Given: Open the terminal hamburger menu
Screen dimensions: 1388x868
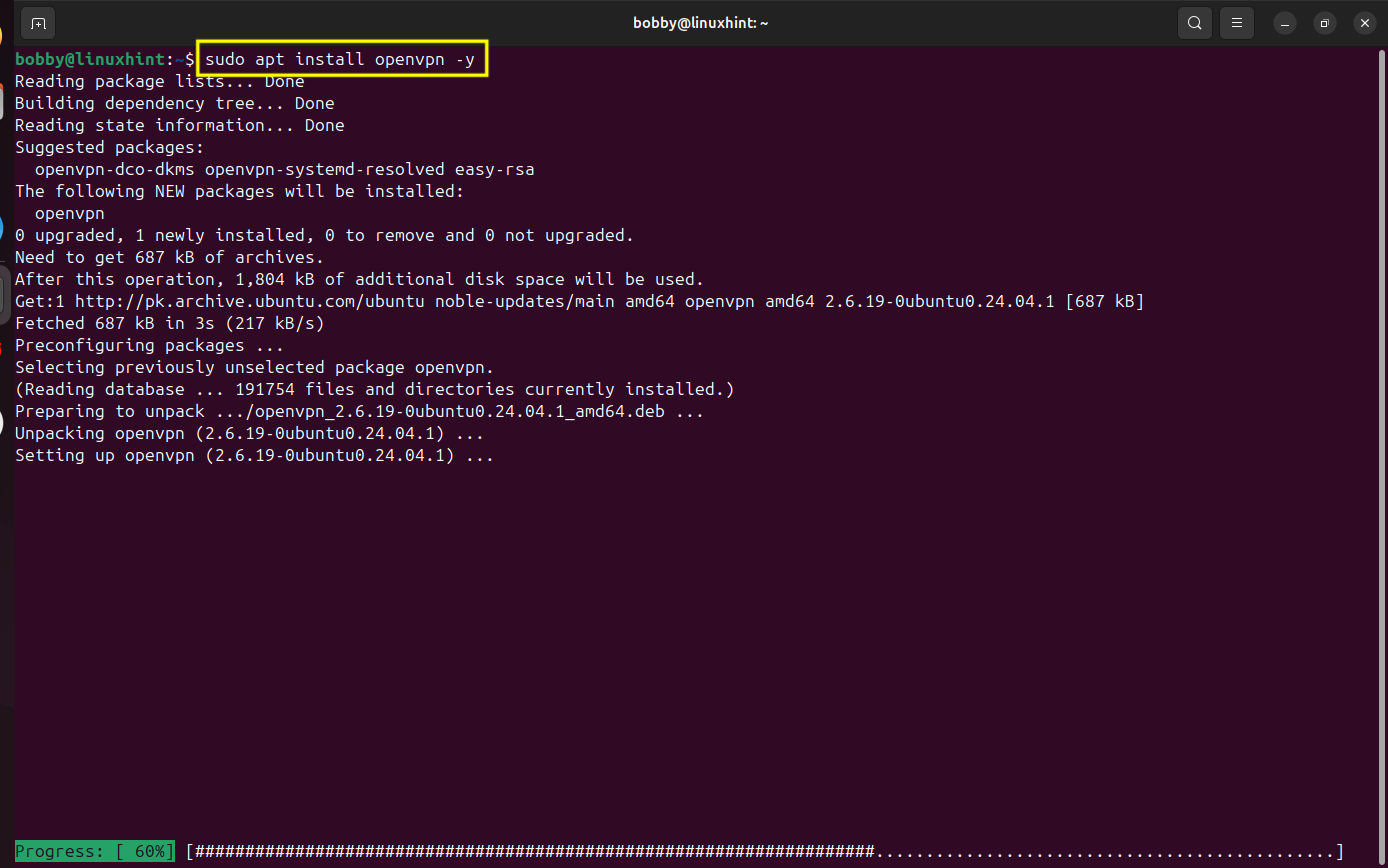Looking at the screenshot, I should click(1236, 23).
